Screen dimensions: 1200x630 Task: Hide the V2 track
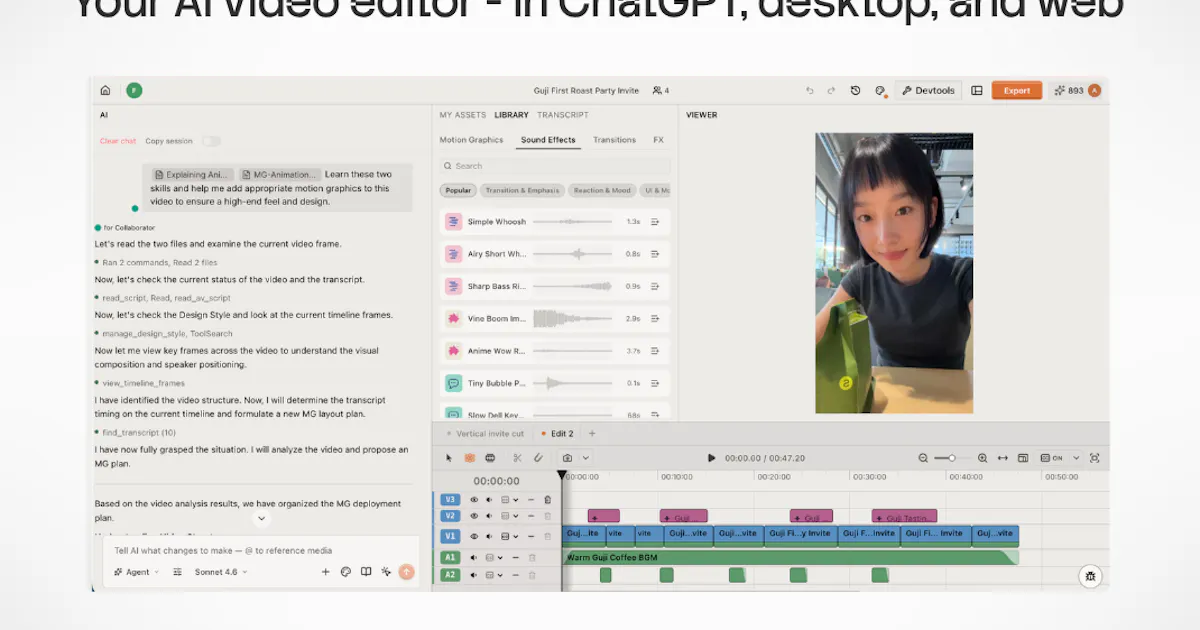[x=474, y=516]
